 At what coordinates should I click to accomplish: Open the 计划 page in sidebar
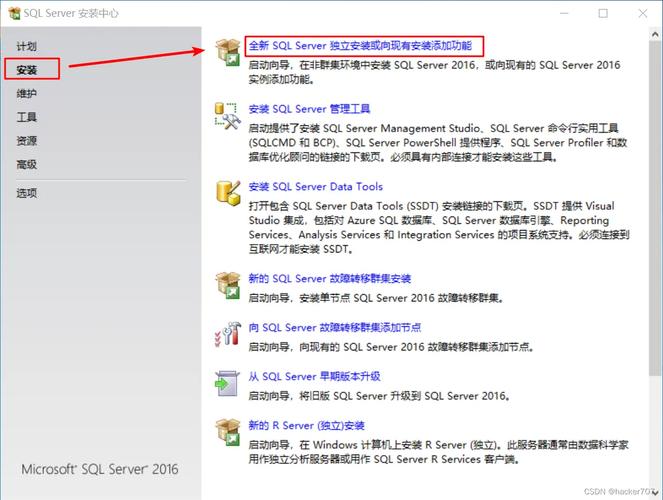click(x=27, y=47)
